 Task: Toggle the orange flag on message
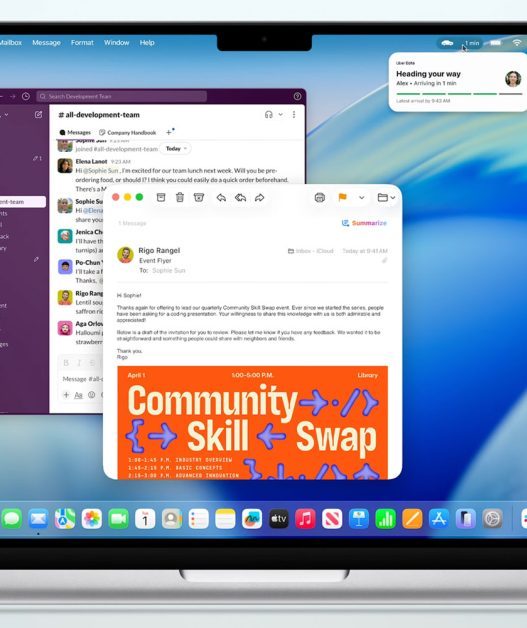pyautogui.click(x=342, y=197)
